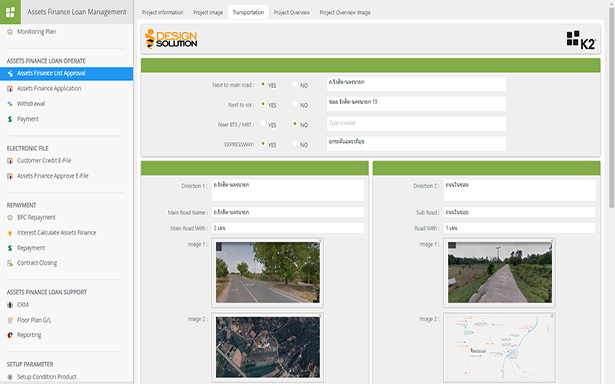615x384 pixels.
Task: Click the Floor Plan G/L icon
Action: [x=10, y=320]
